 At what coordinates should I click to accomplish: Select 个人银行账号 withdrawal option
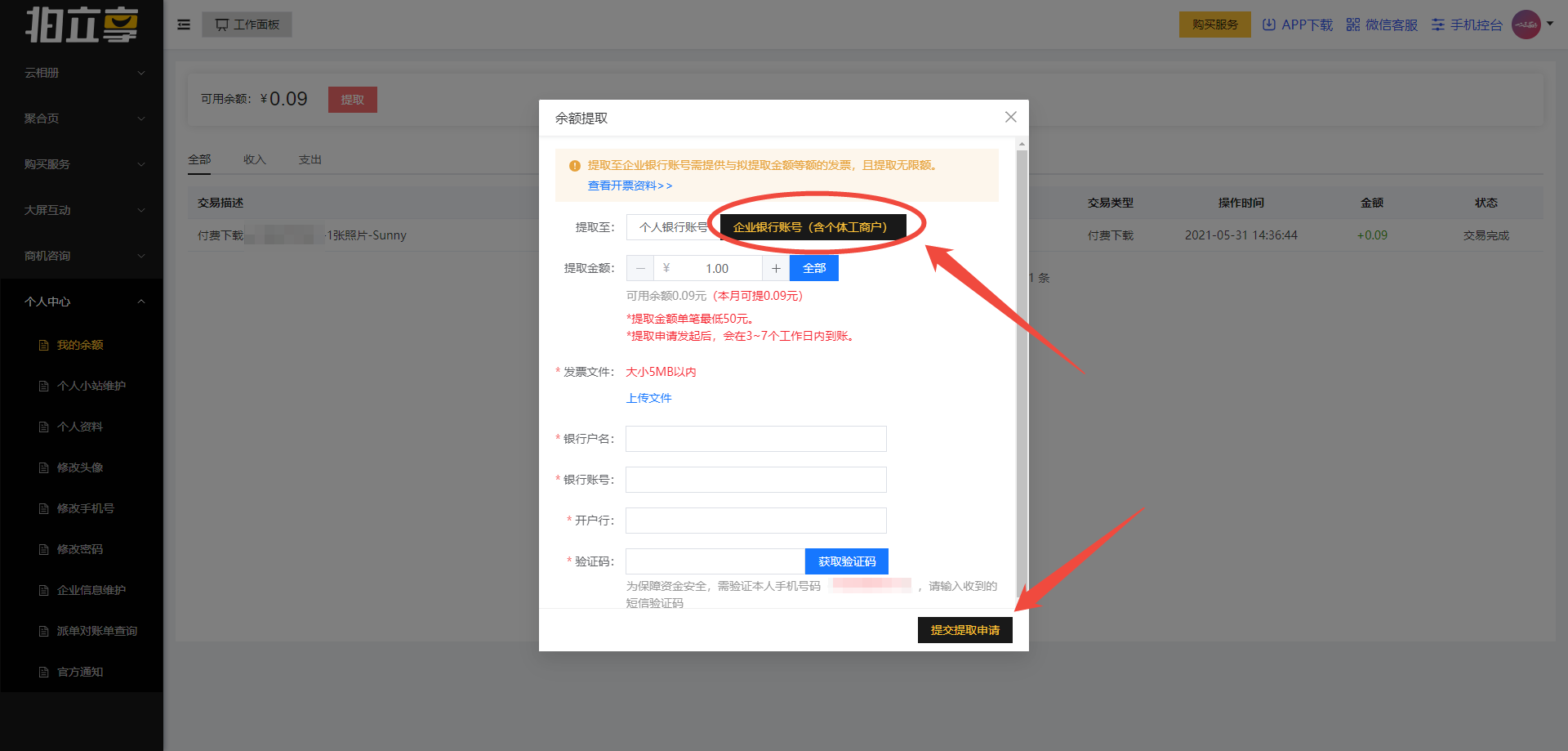click(673, 227)
